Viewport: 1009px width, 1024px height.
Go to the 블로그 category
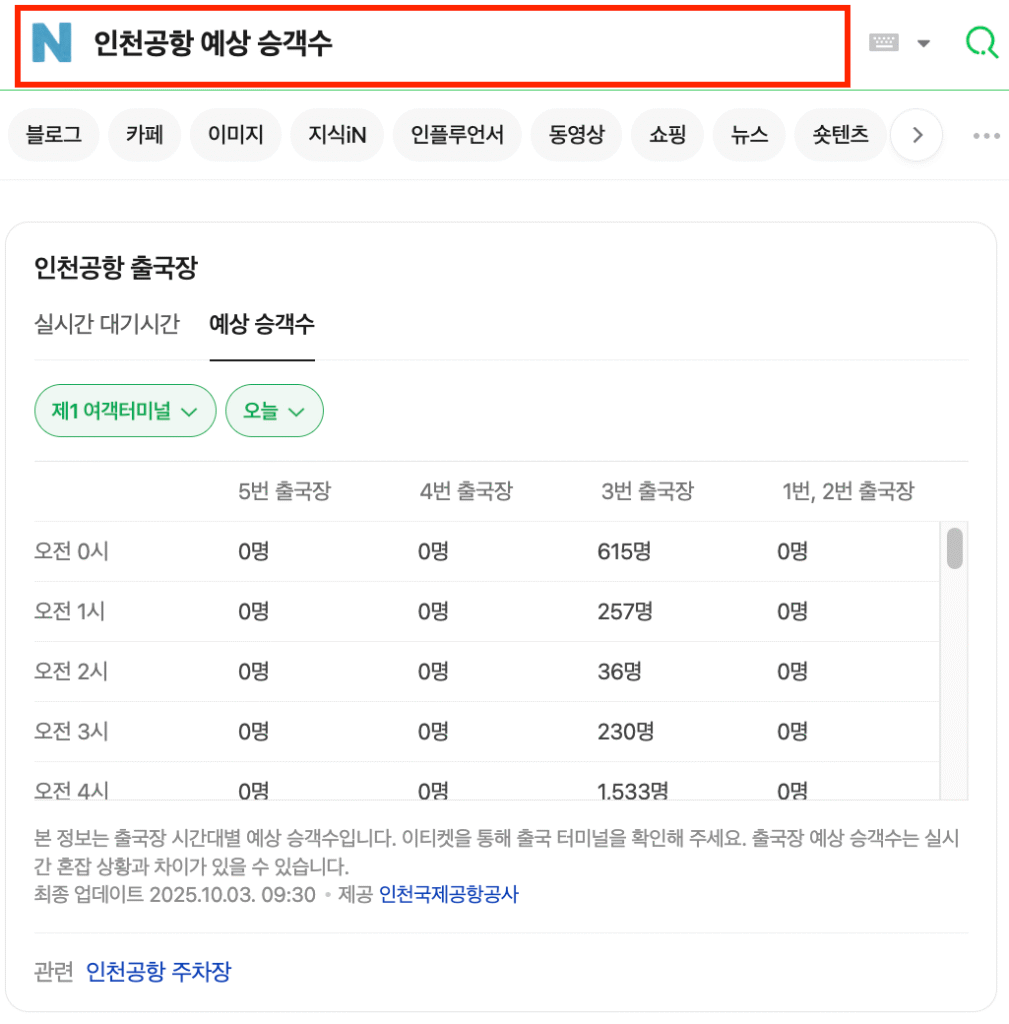coord(54,135)
